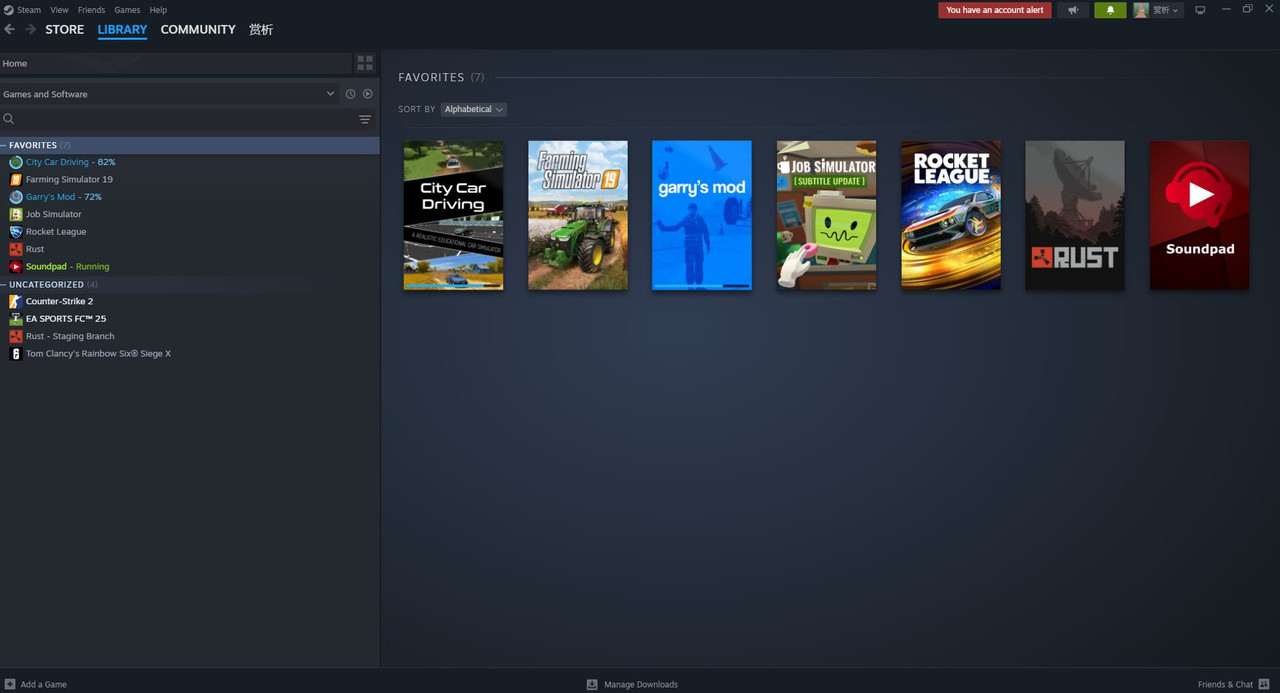Switch to Big Picture mode icon
The width and height of the screenshot is (1280, 693).
[1200, 10]
